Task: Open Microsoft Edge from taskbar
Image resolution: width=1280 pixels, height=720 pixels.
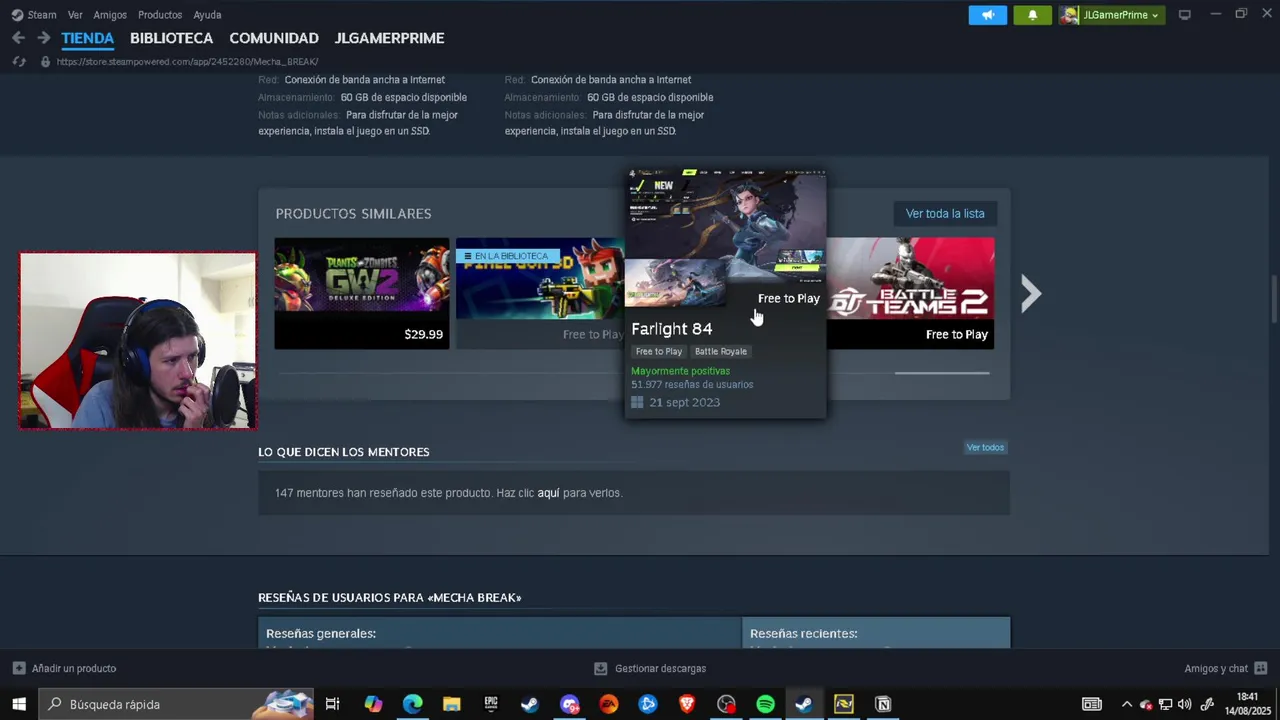Action: click(412, 704)
